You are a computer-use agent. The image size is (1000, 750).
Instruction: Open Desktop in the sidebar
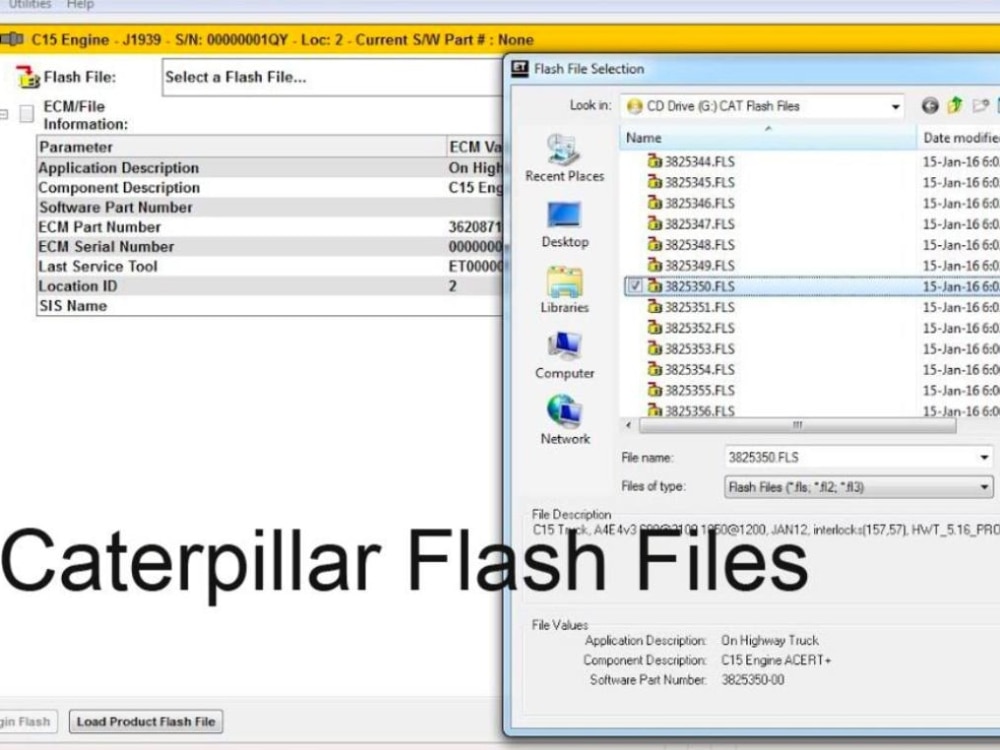(564, 224)
